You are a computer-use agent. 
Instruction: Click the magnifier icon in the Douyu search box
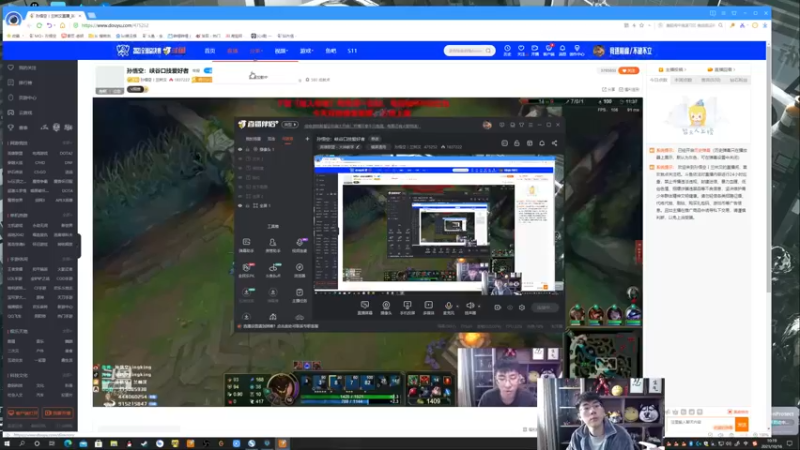tap(488, 51)
